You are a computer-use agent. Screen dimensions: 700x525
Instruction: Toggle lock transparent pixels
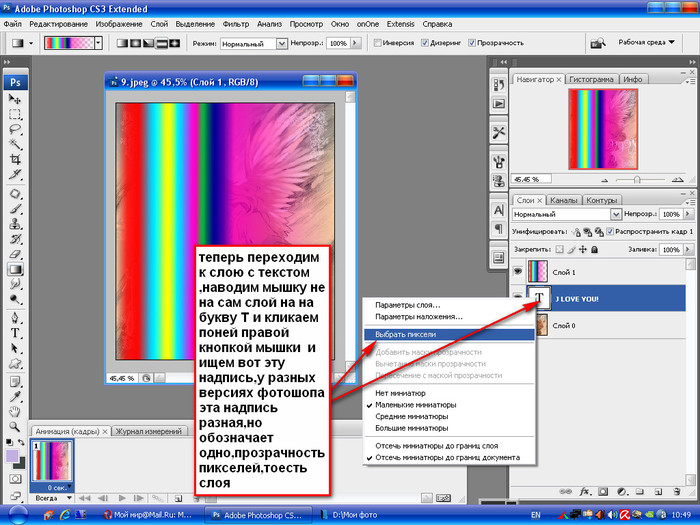(x=559, y=250)
